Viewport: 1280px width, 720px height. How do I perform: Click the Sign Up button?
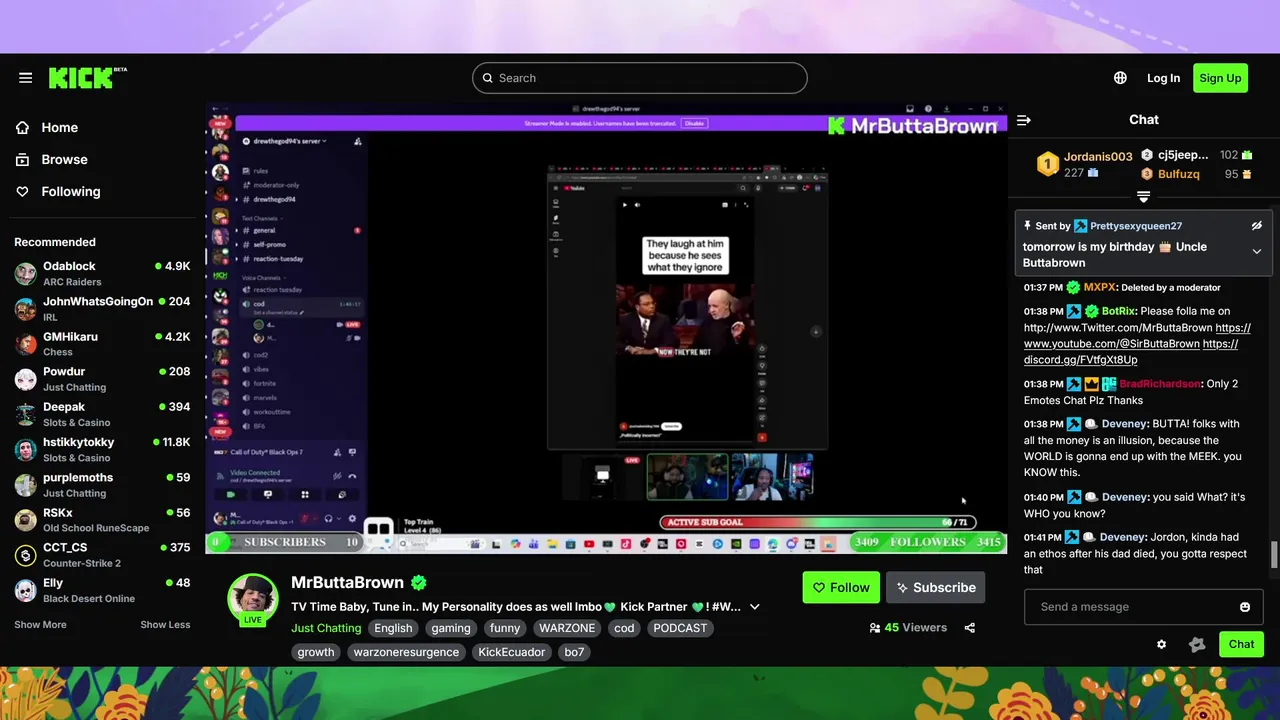[1220, 78]
